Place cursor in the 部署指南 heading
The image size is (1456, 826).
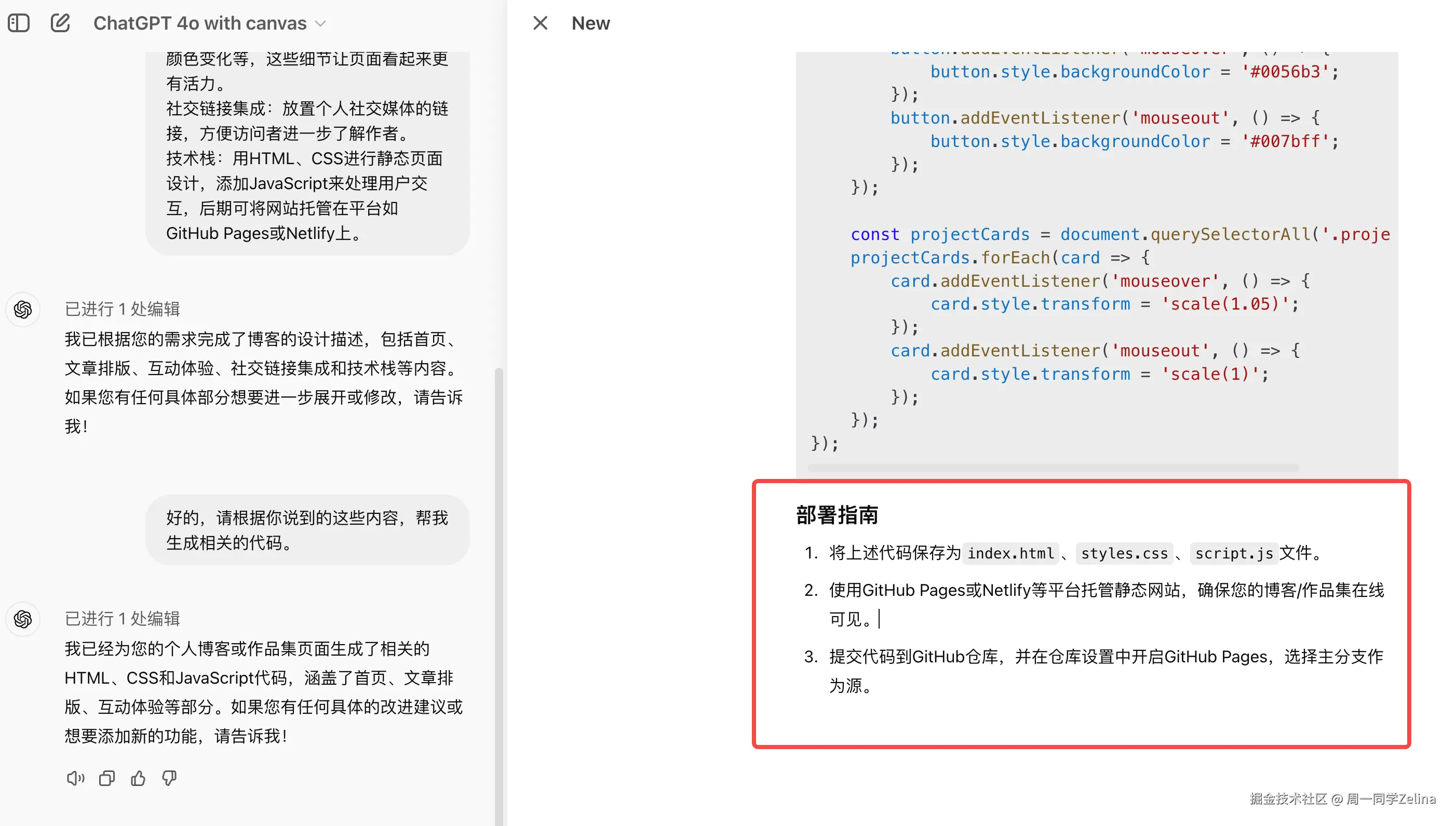[x=837, y=515]
